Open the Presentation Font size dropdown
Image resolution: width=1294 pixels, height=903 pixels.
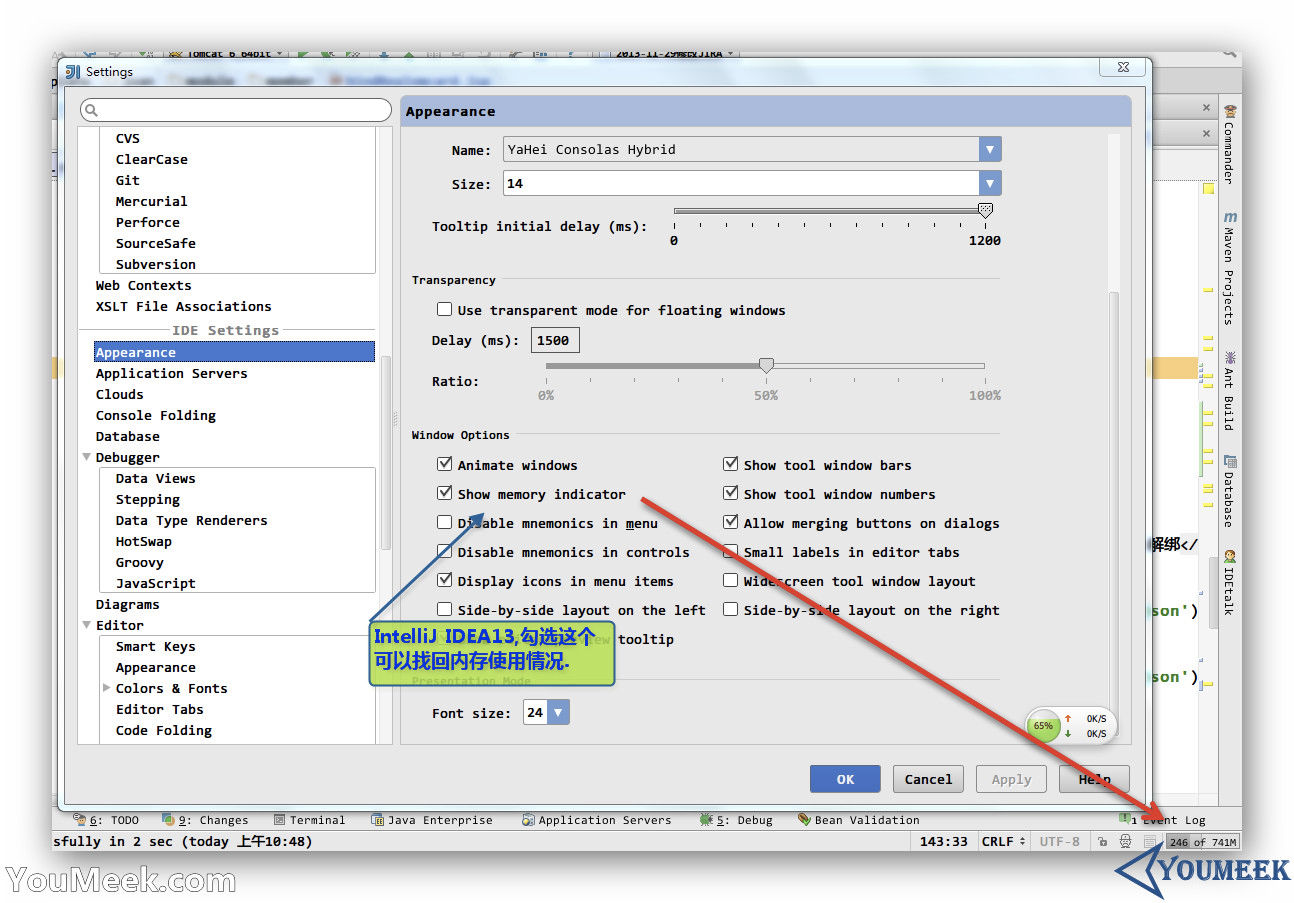pyautogui.click(x=558, y=713)
